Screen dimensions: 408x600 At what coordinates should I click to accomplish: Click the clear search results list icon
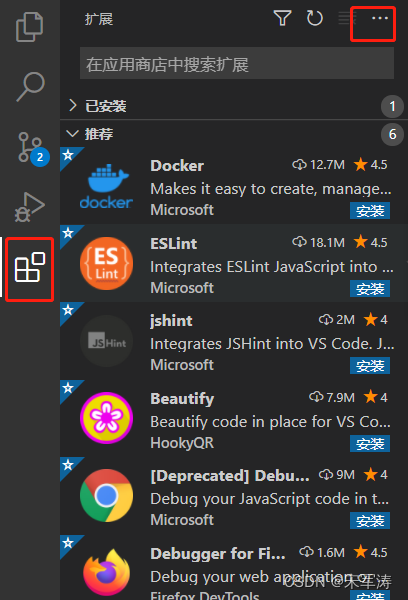click(348, 18)
